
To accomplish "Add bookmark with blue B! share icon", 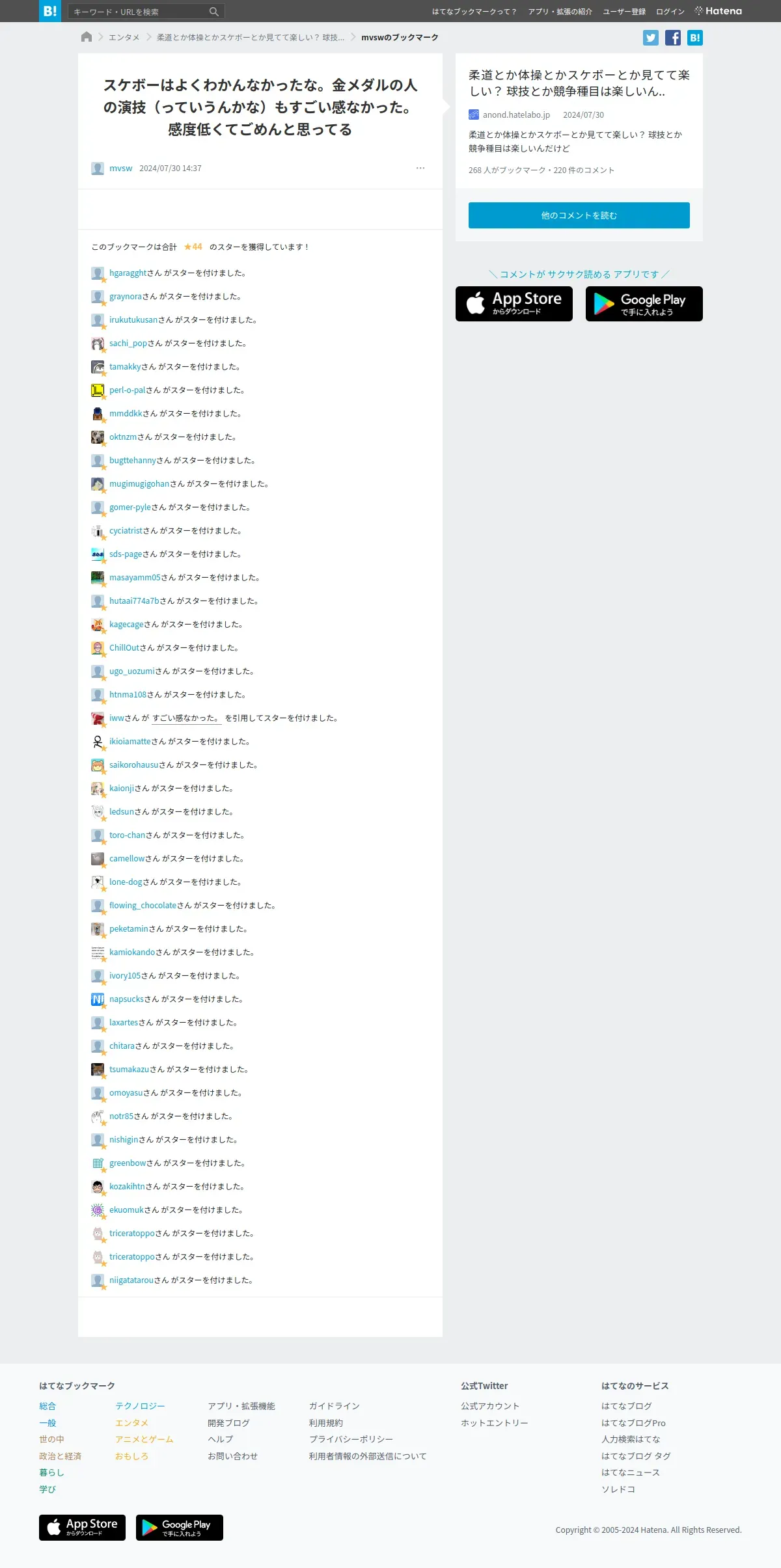I will (x=695, y=38).
